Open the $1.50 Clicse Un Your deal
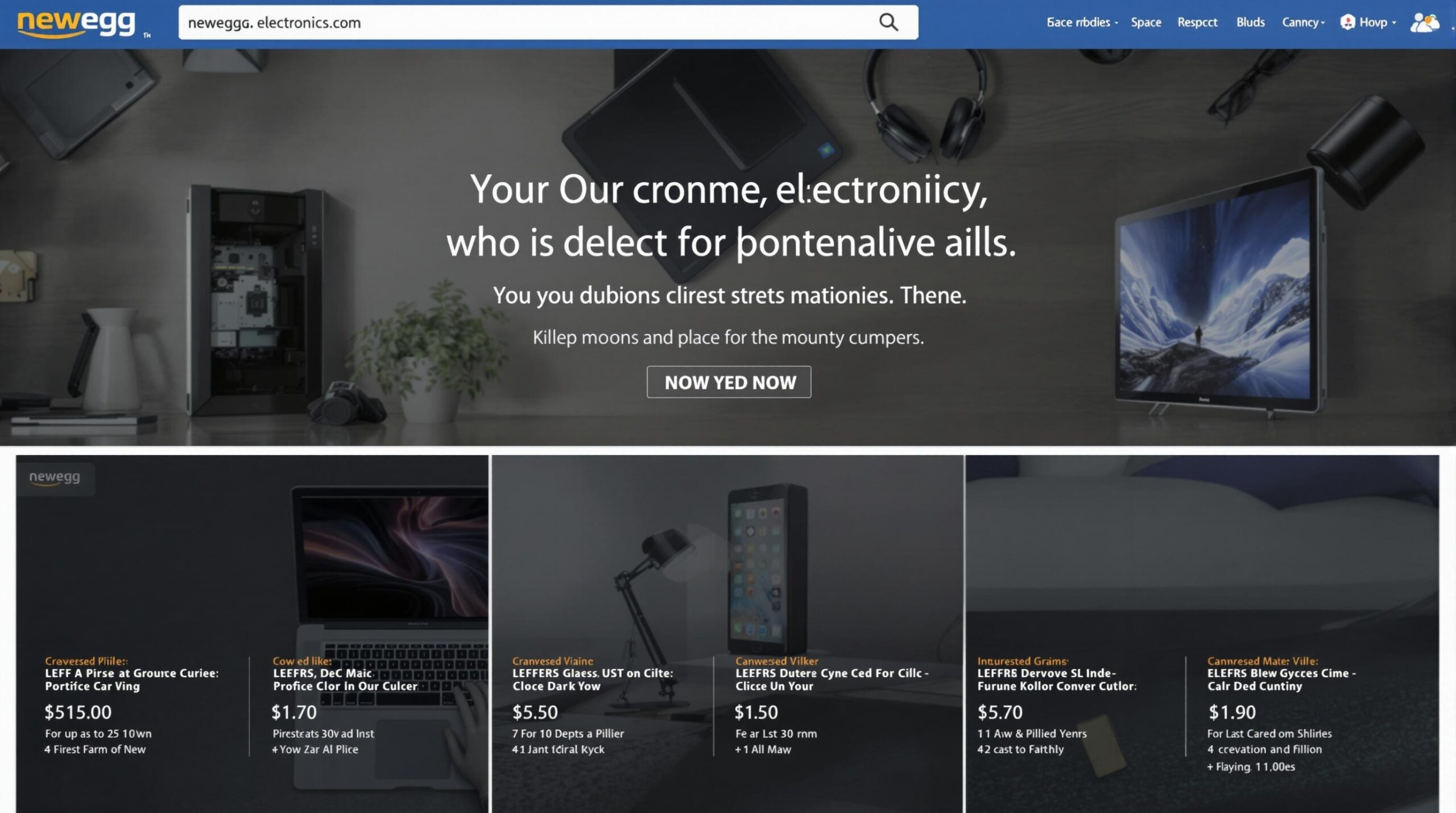This screenshot has width=1456, height=813. tap(832, 705)
